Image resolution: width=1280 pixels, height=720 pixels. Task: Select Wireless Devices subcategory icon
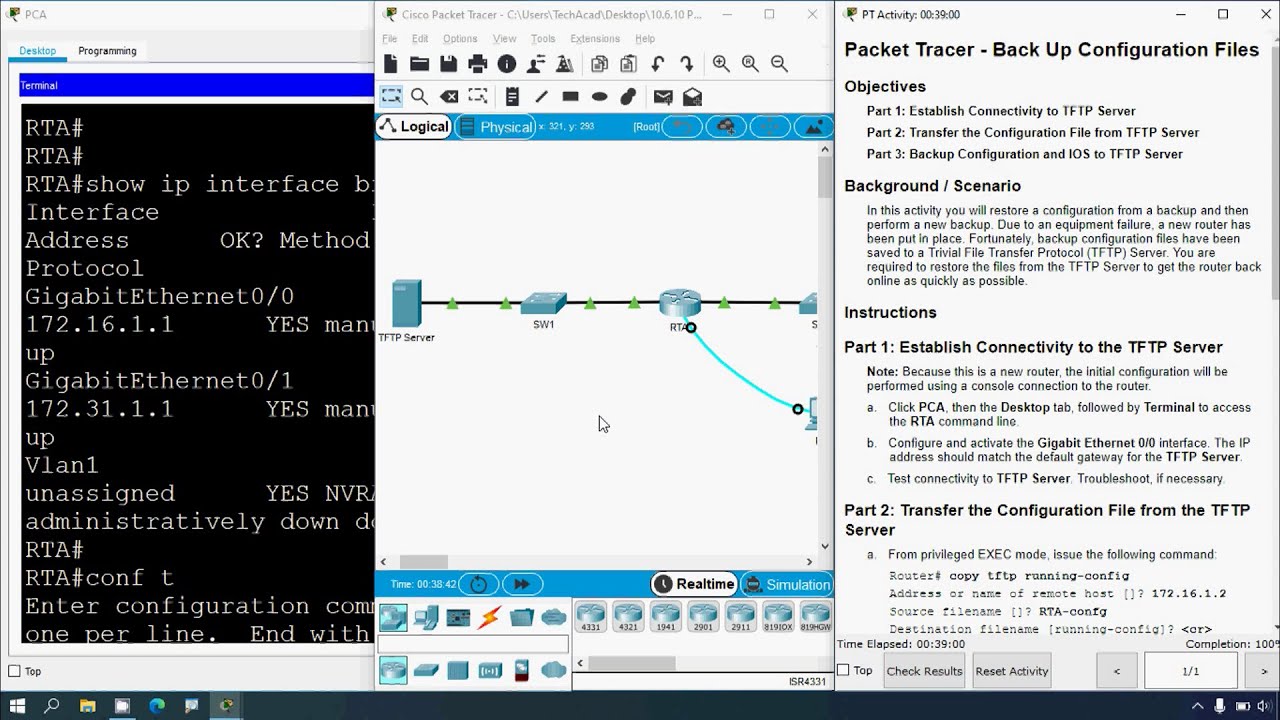coord(490,671)
